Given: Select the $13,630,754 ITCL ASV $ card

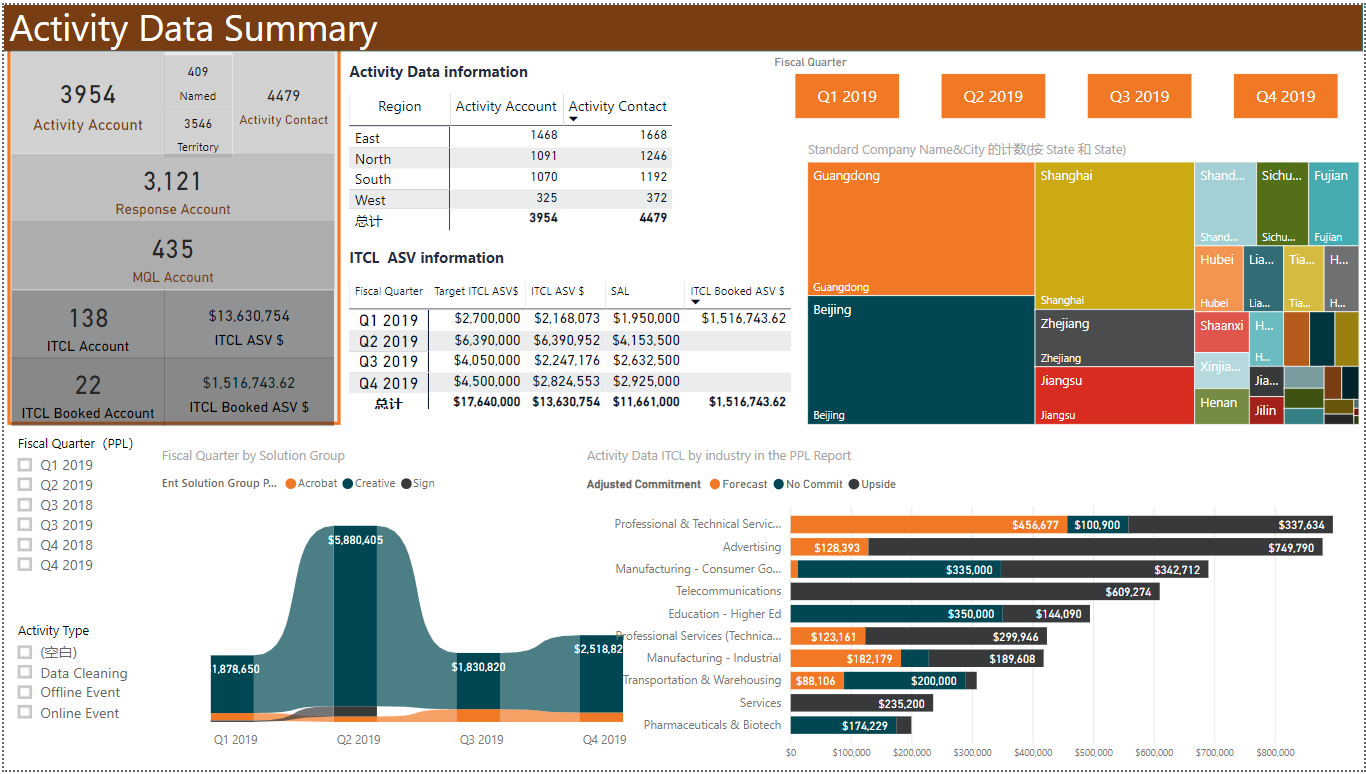Looking at the screenshot, I should [250, 324].
